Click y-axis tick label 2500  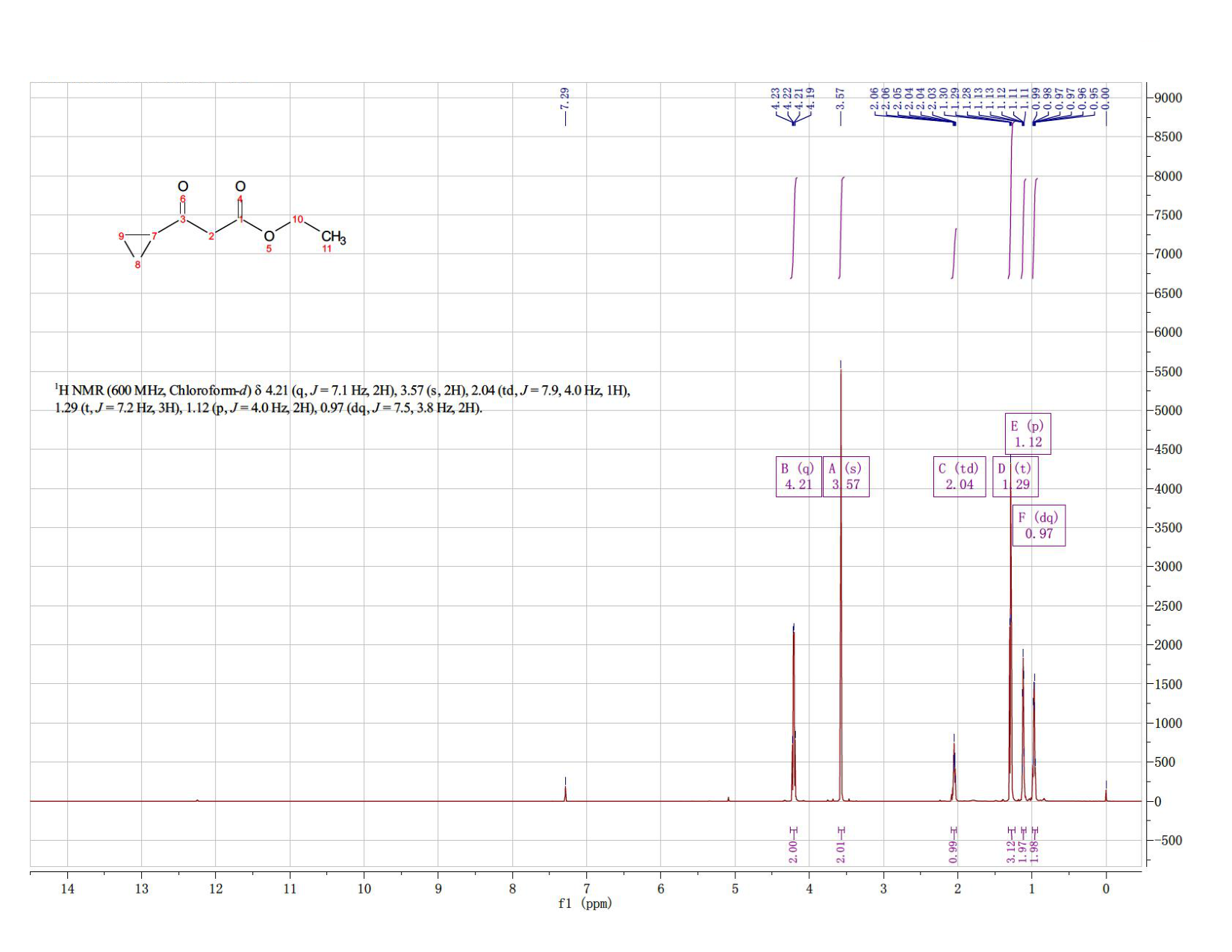1168,606
